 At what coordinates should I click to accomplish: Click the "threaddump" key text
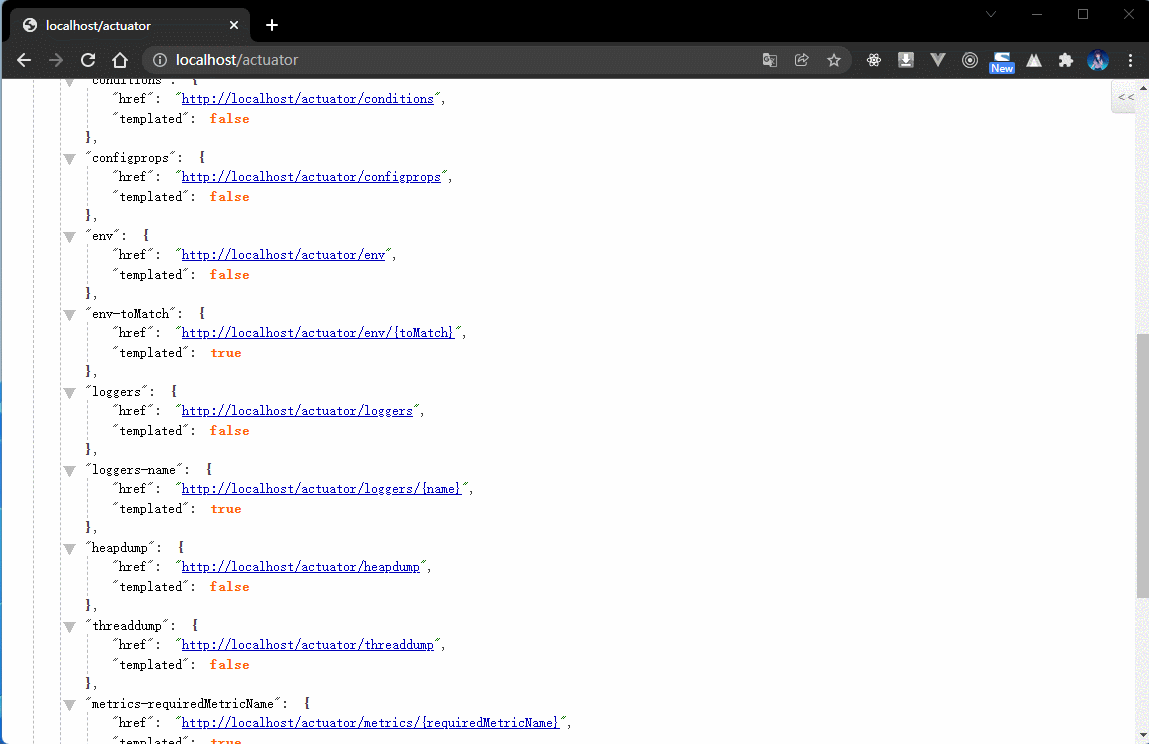click(127, 625)
